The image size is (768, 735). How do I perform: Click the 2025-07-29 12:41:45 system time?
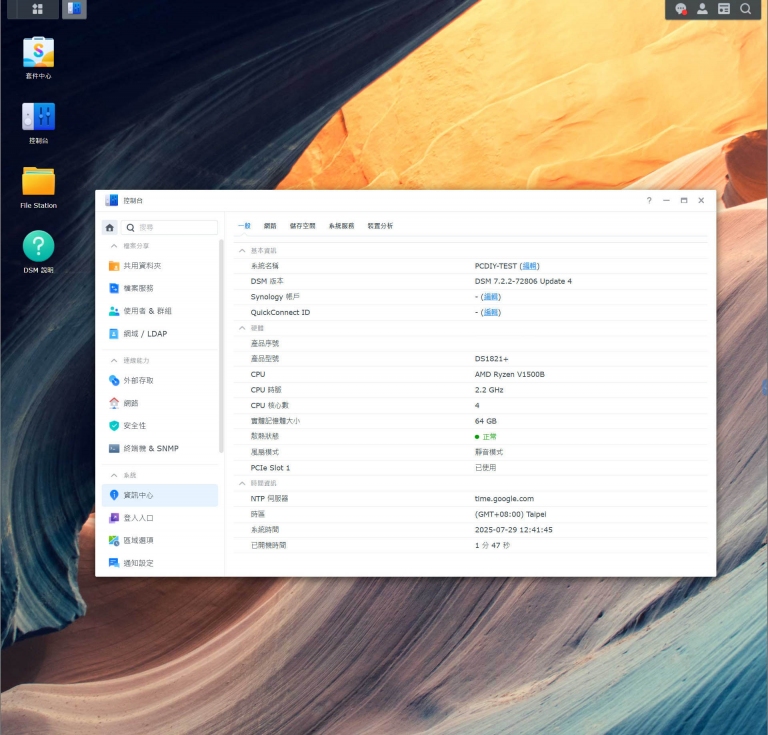click(x=513, y=530)
